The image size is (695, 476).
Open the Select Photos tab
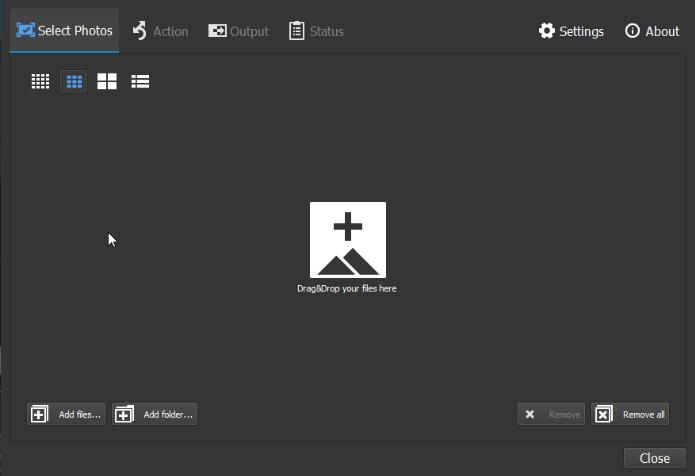(65, 31)
